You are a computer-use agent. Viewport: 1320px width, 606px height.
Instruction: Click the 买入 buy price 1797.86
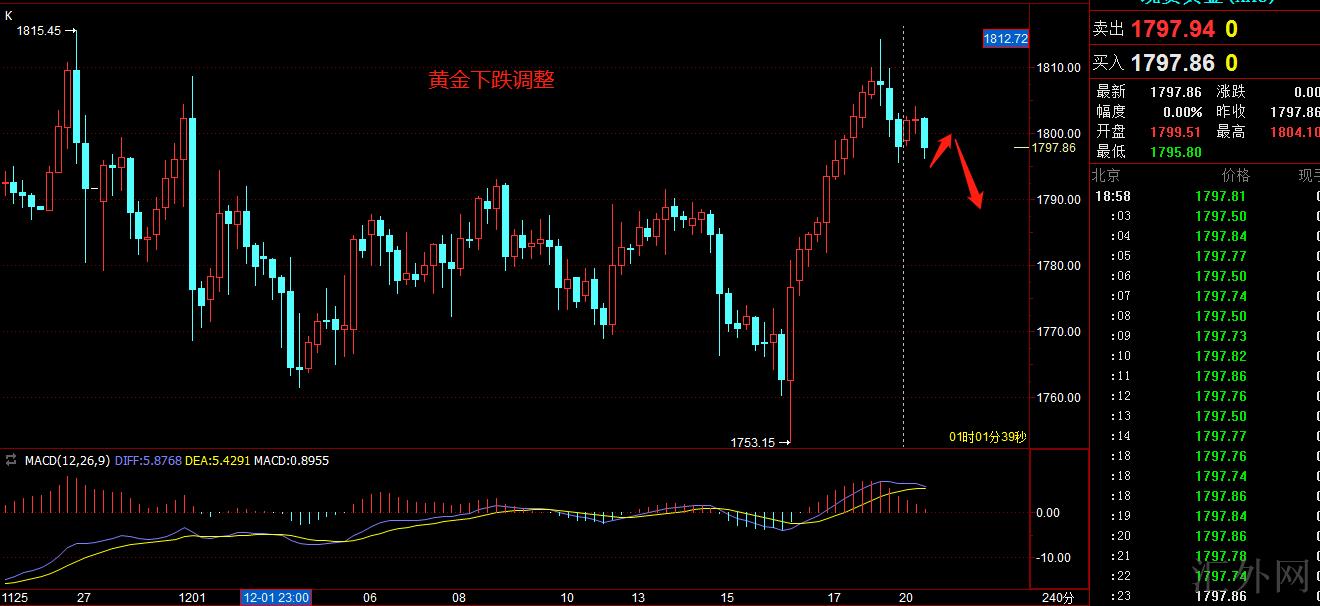(1172, 63)
